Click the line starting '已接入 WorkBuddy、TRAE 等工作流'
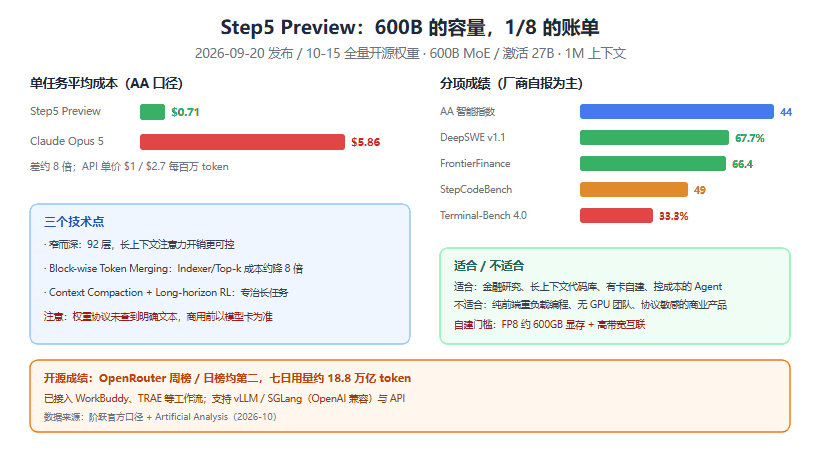Viewport: 820px width, 470px height. click(x=224, y=398)
